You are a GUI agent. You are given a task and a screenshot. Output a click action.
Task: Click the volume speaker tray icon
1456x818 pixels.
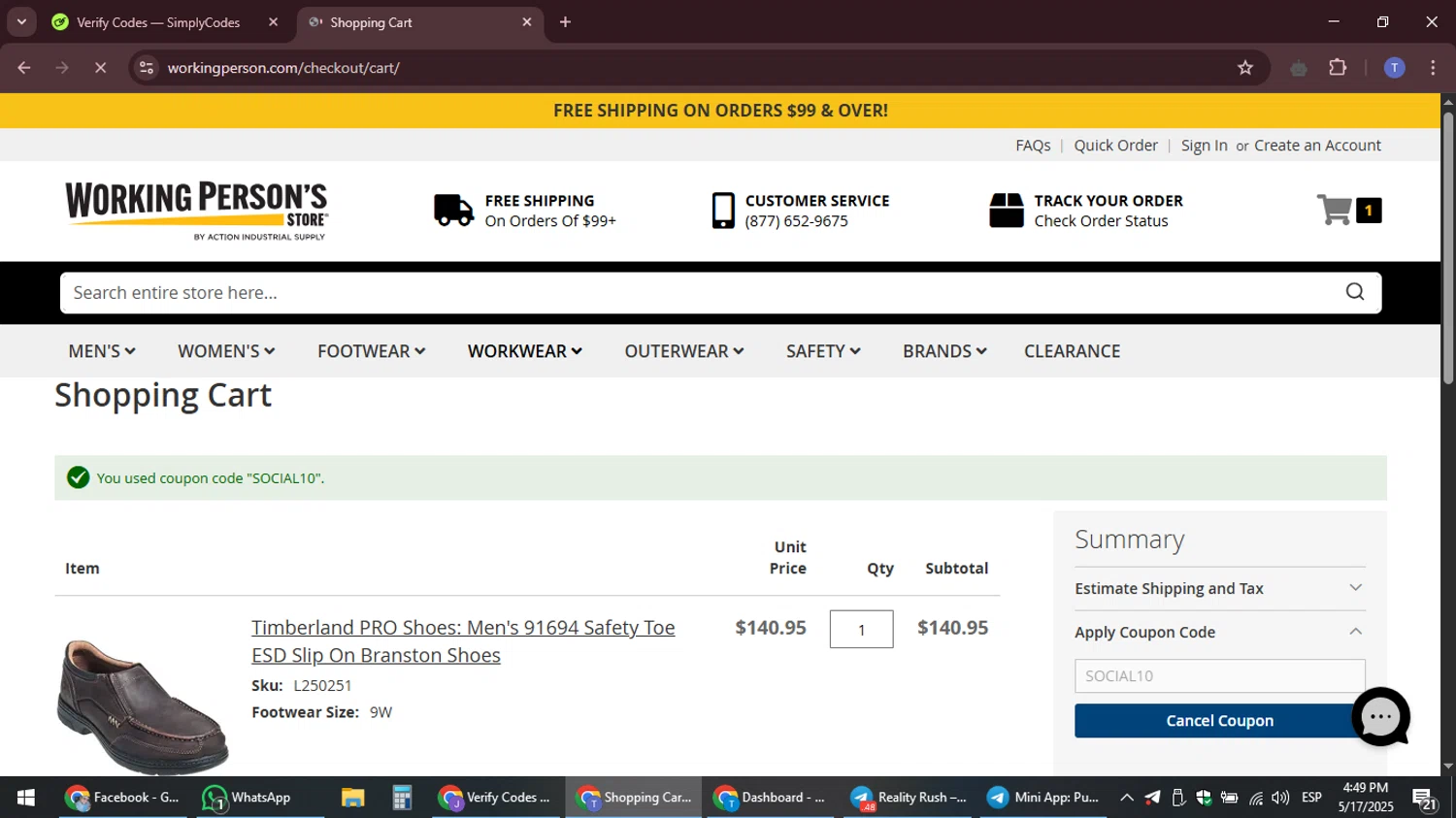click(1280, 798)
